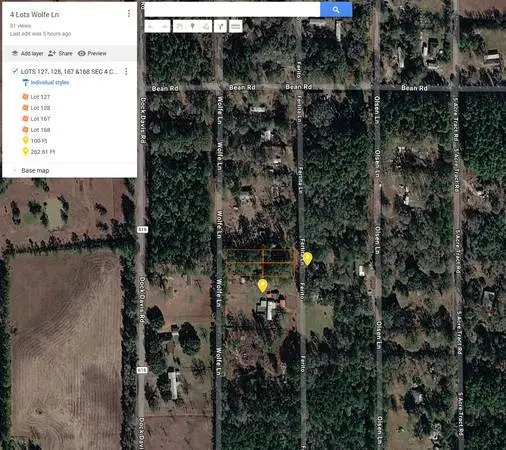Open the layer options three-dot menu

(126, 71)
